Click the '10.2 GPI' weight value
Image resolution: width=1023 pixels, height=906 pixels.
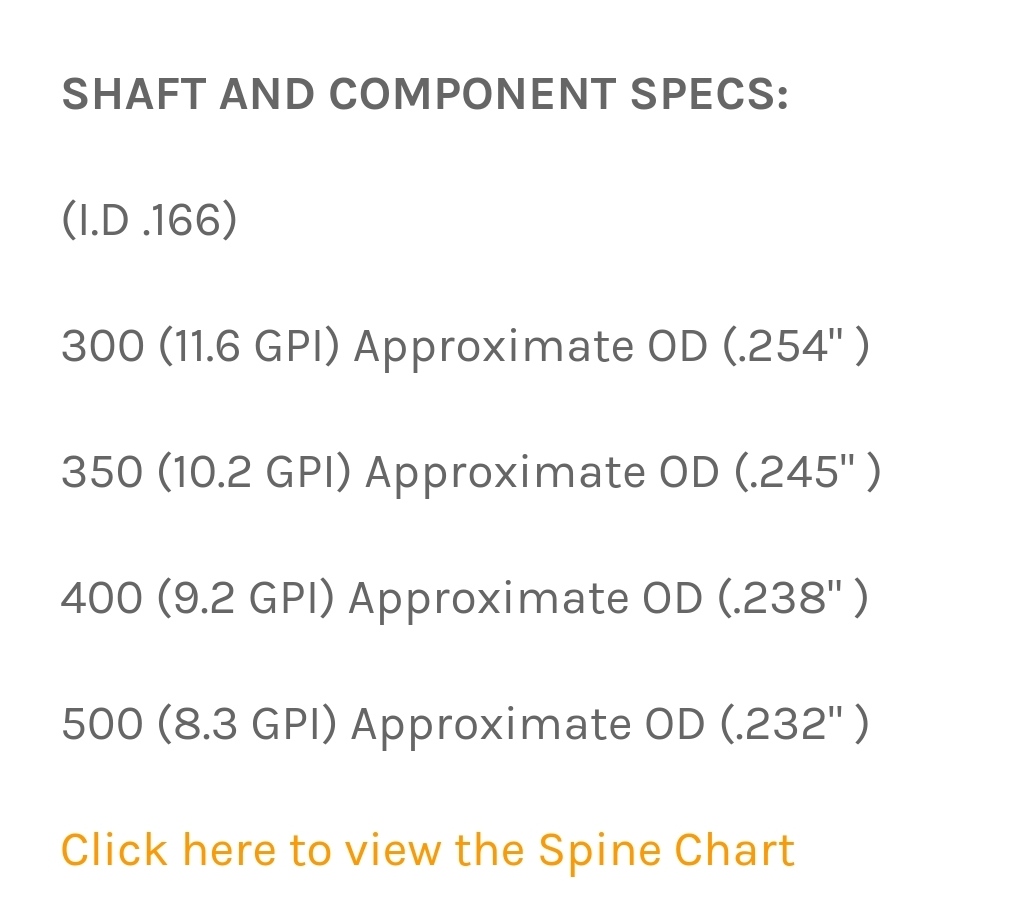coord(255,472)
